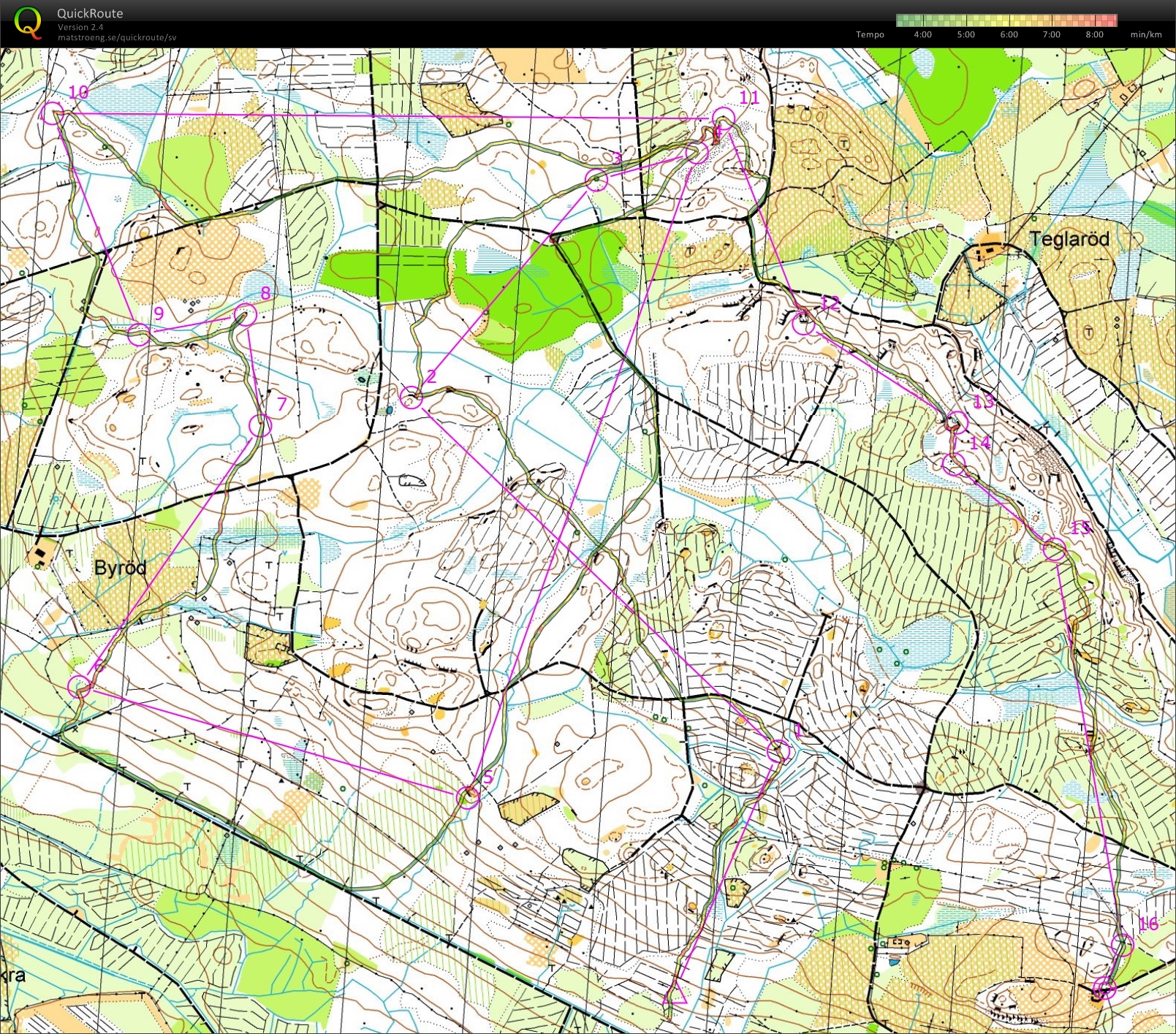1176x1034 pixels.
Task: Select the start triangle marker
Action: (677, 992)
